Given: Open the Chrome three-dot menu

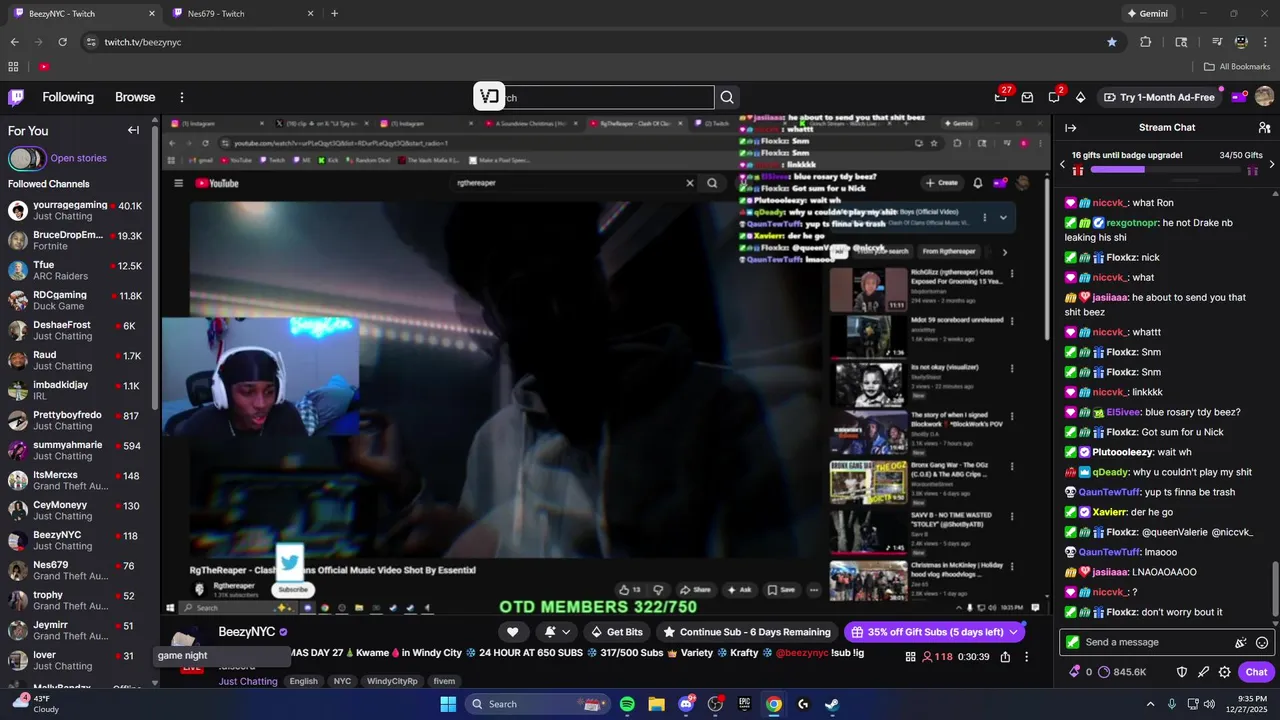Looking at the screenshot, I should coord(1265,42).
